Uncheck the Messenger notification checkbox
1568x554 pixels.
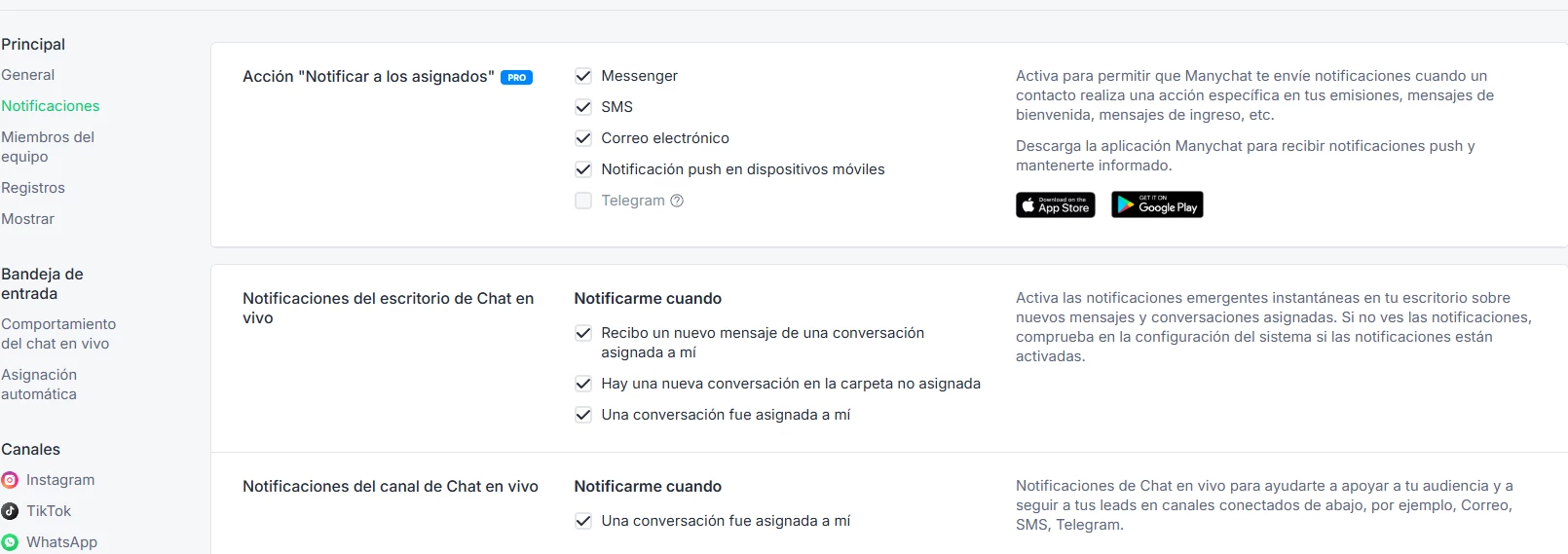click(583, 76)
